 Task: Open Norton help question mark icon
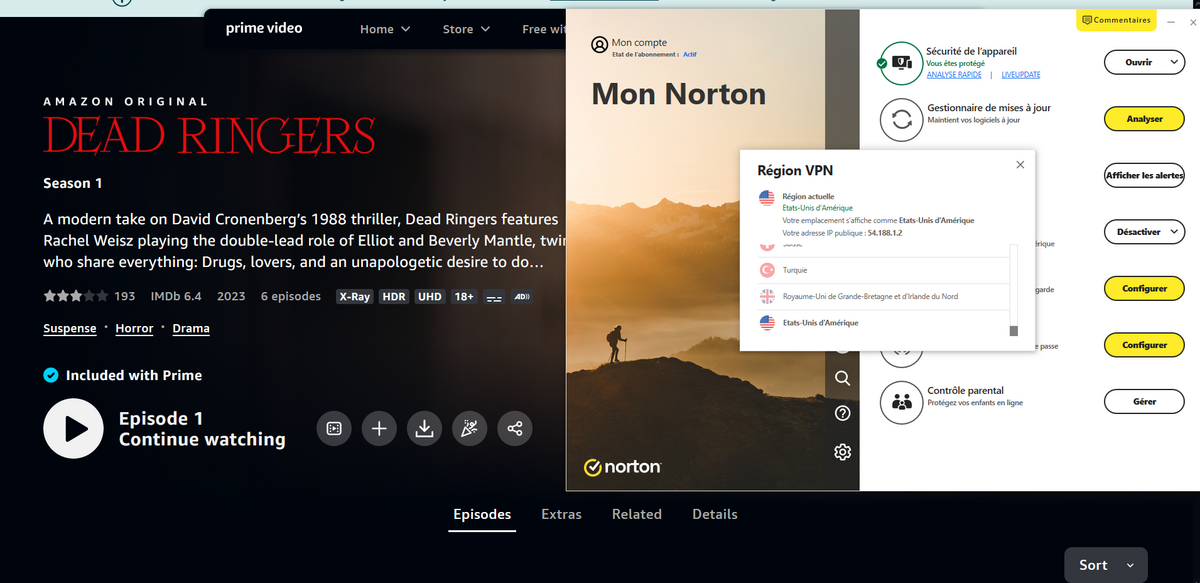tap(842, 414)
